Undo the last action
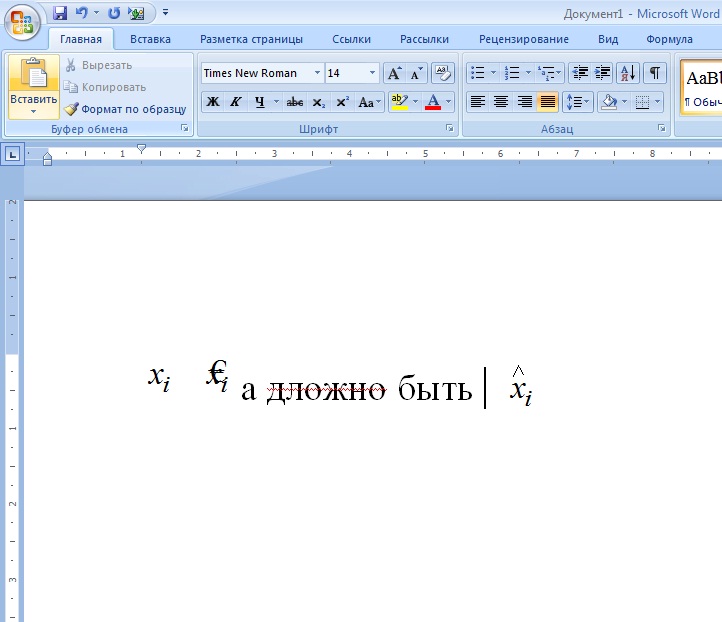This screenshot has width=722, height=622. (82, 13)
